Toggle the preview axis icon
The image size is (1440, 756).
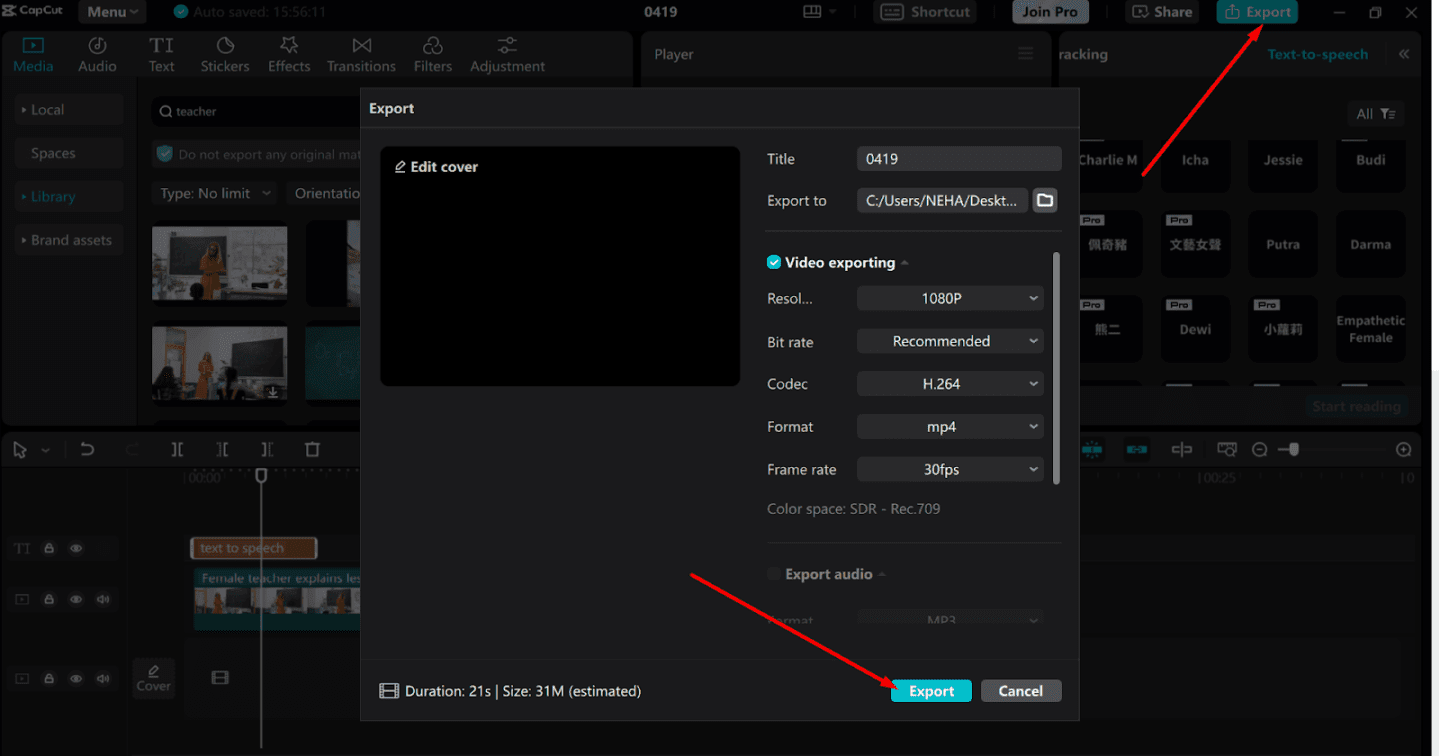coord(1182,450)
